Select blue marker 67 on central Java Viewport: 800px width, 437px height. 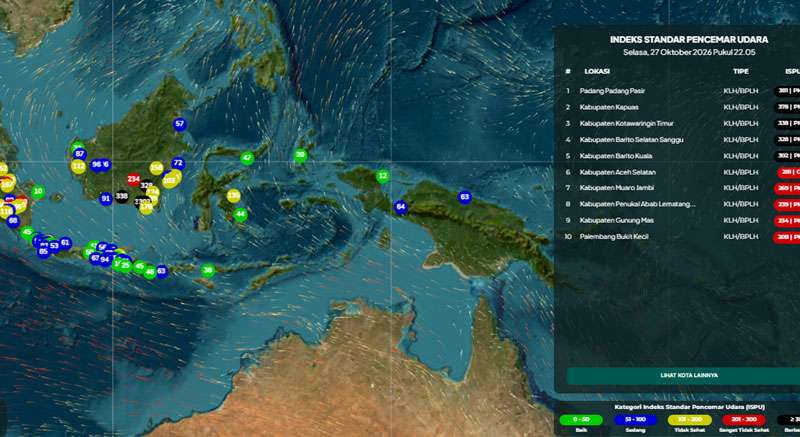(95, 258)
